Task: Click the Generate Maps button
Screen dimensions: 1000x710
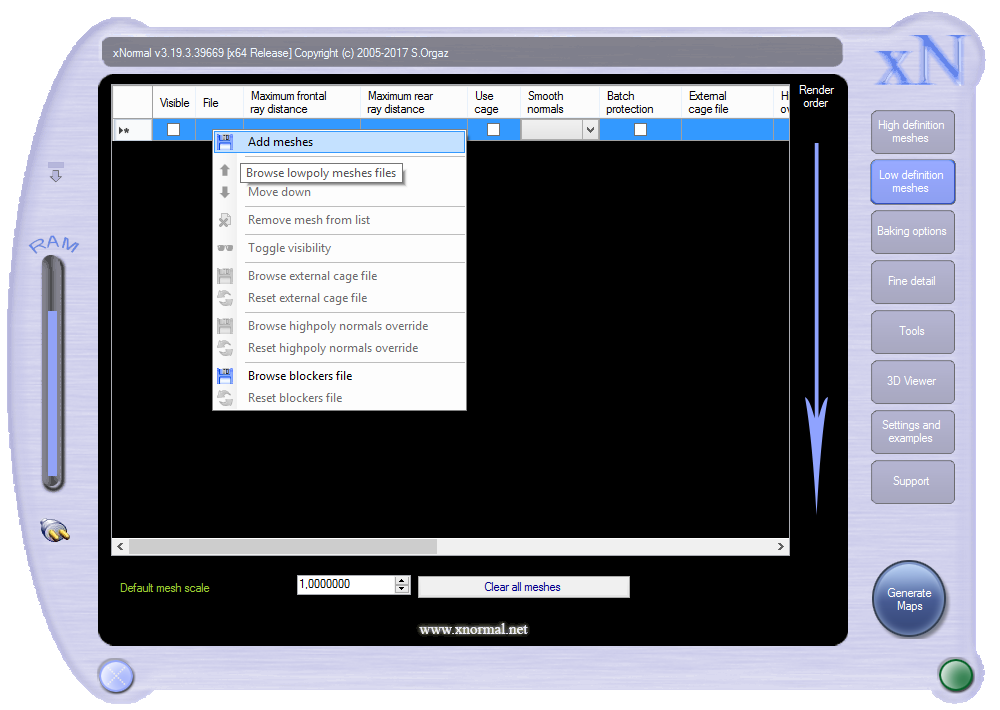Action: 909,600
